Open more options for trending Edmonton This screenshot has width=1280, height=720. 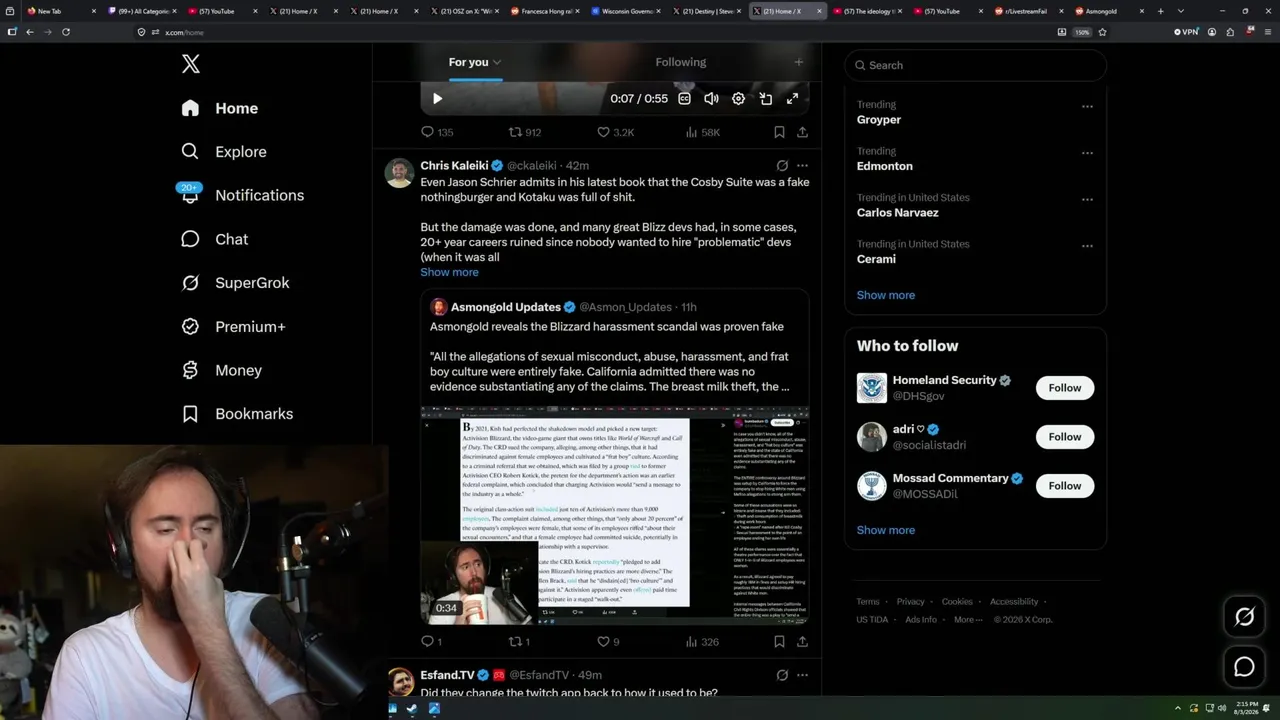point(1087,153)
